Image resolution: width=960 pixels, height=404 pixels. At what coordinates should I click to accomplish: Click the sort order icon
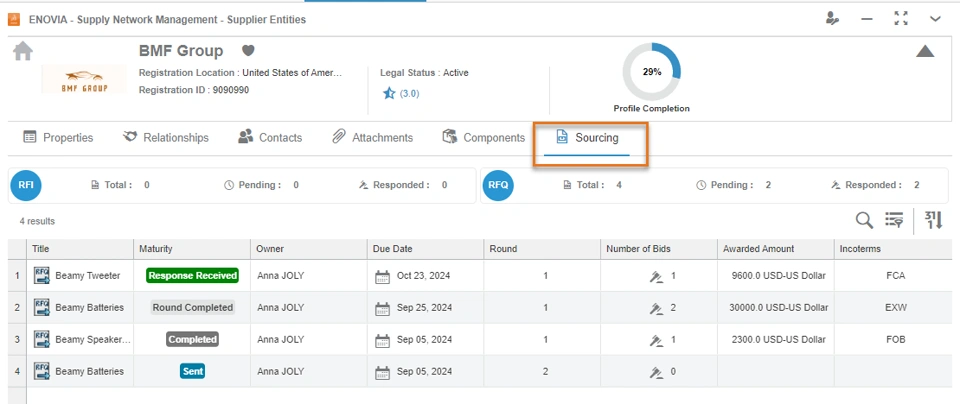pos(933,220)
